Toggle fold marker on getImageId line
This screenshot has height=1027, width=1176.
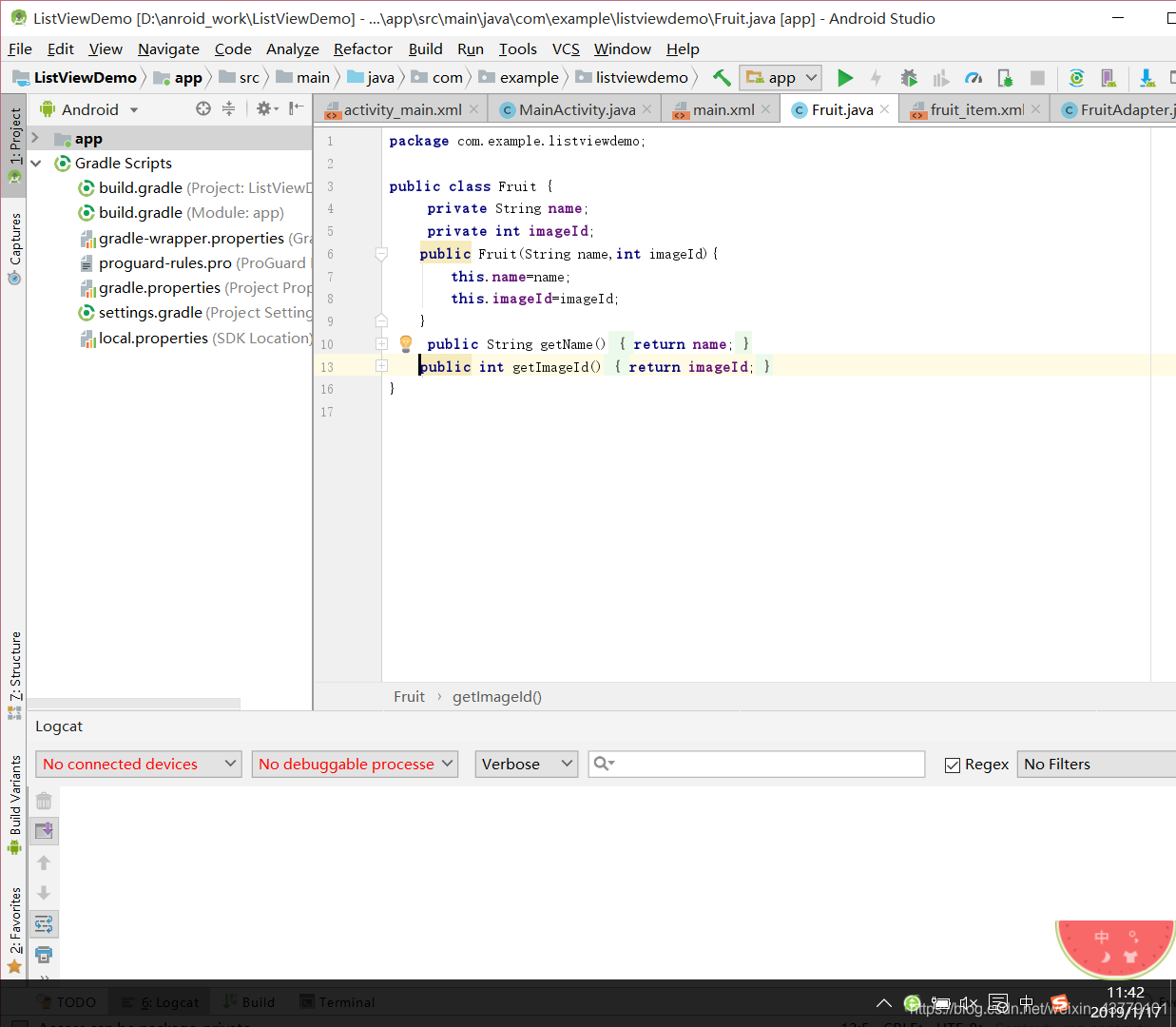pyautogui.click(x=381, y=365)
